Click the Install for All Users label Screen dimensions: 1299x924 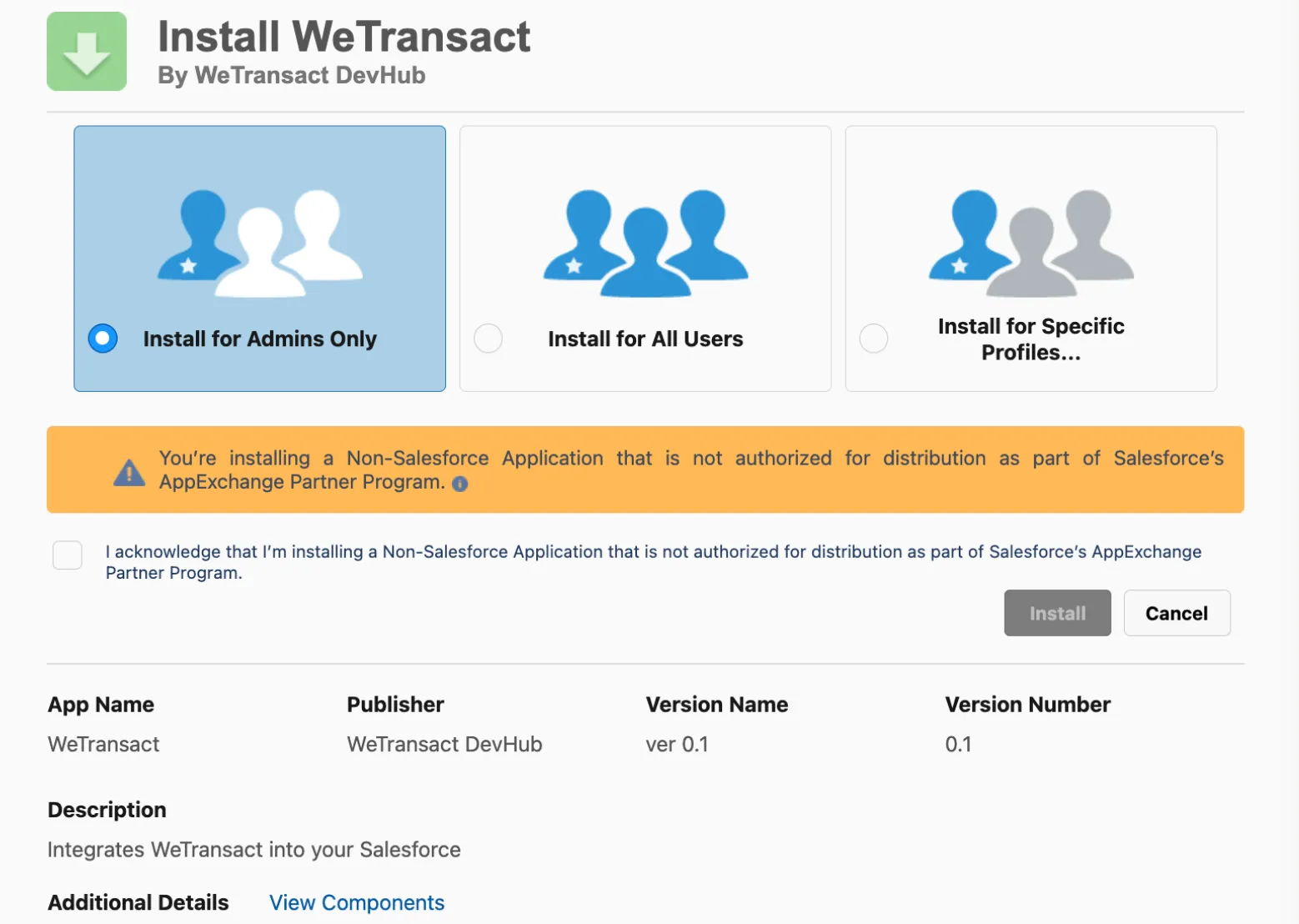[645, 339]
